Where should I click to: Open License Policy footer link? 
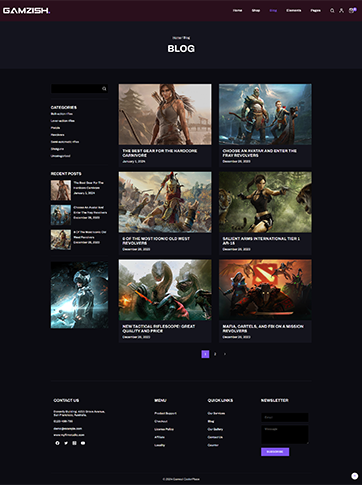click(164, 429)
